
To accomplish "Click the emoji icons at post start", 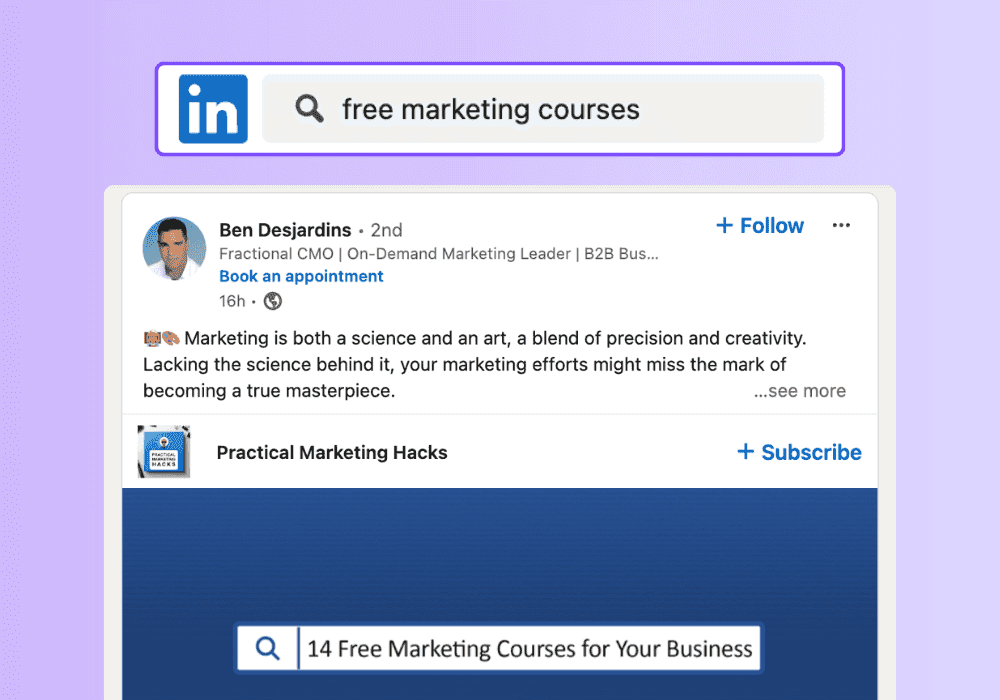I will point(162,338).
